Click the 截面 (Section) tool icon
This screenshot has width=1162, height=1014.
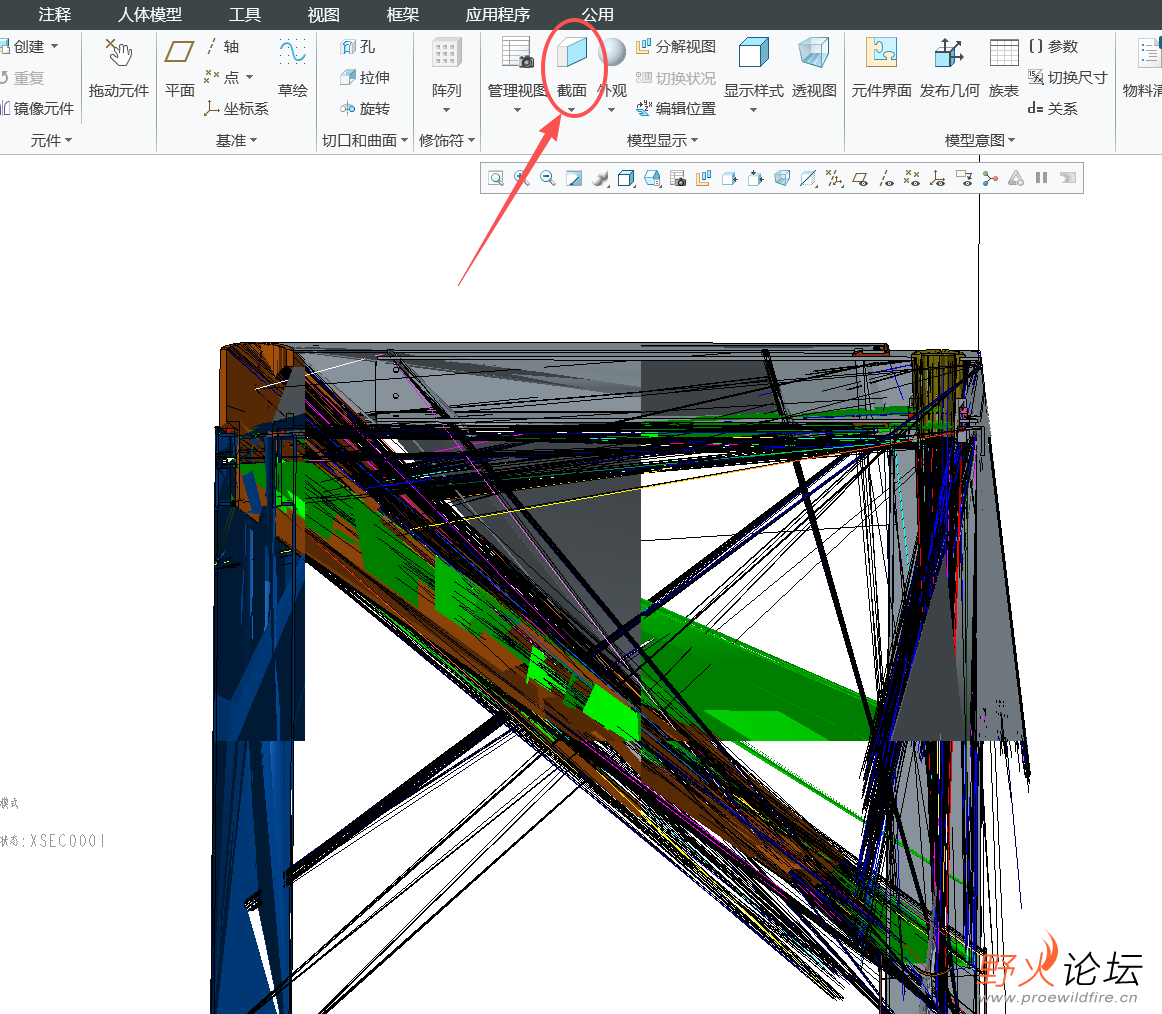(x=572, y=54)
